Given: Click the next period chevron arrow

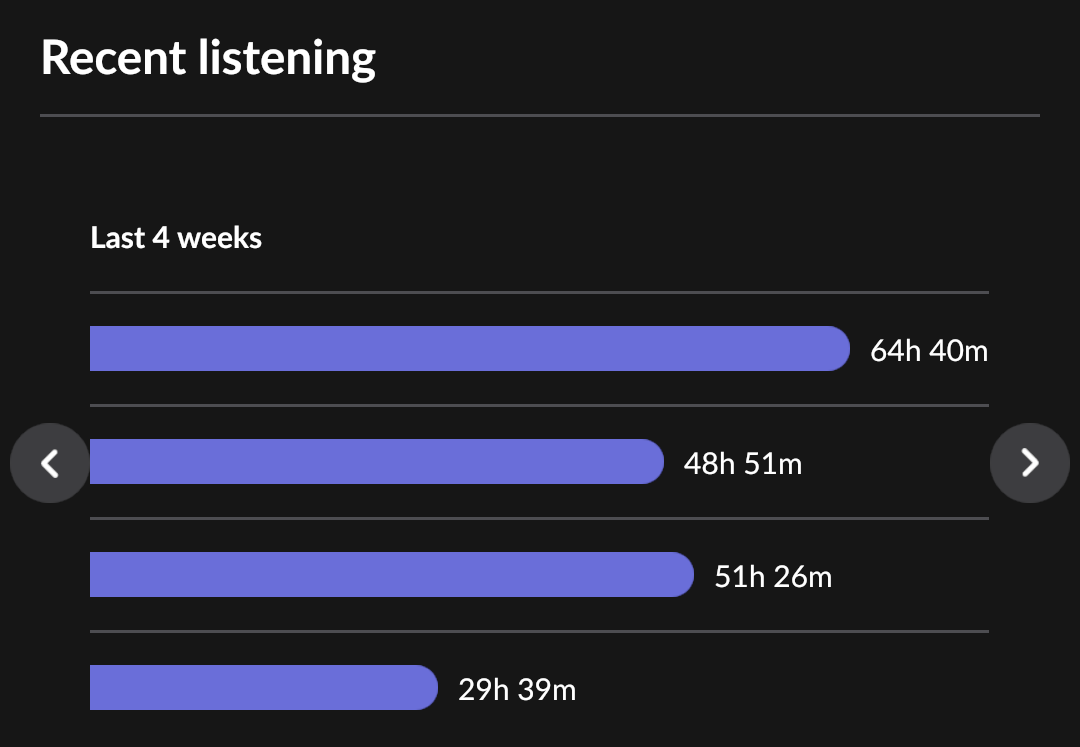Looking at the screenshot, I should [x=1029, y=463].
